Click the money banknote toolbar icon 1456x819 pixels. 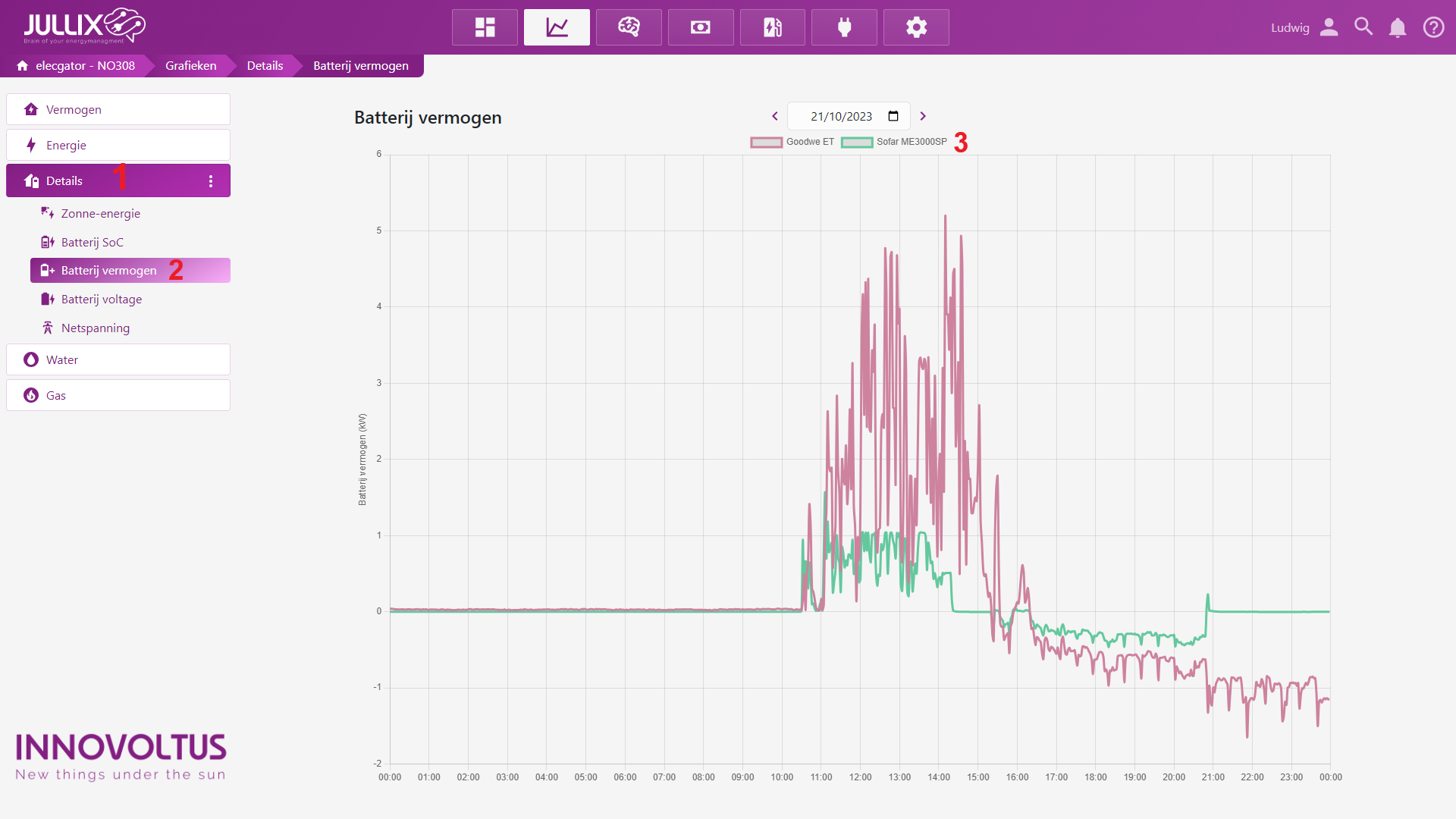coord(701,27)
